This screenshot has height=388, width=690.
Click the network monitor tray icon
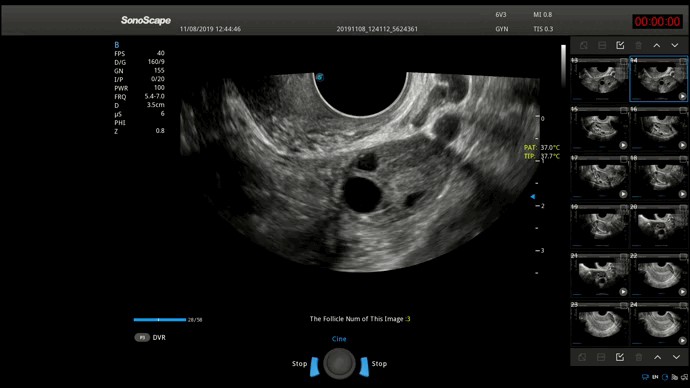(645, 377)
